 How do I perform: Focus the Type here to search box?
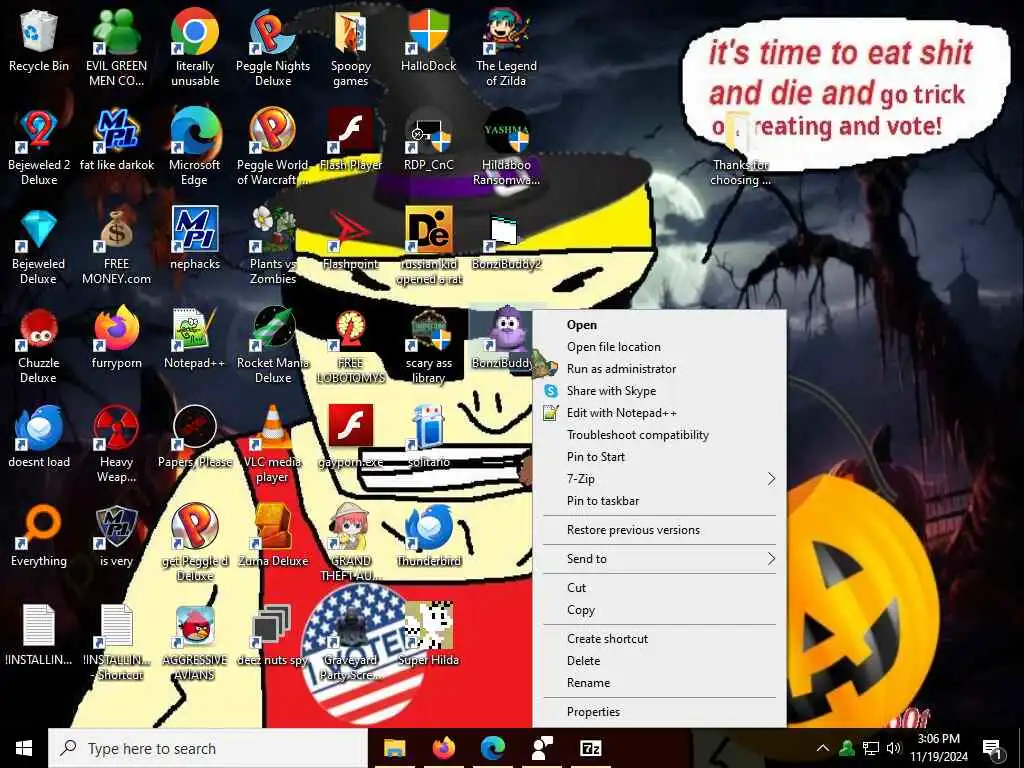(208, 748)
